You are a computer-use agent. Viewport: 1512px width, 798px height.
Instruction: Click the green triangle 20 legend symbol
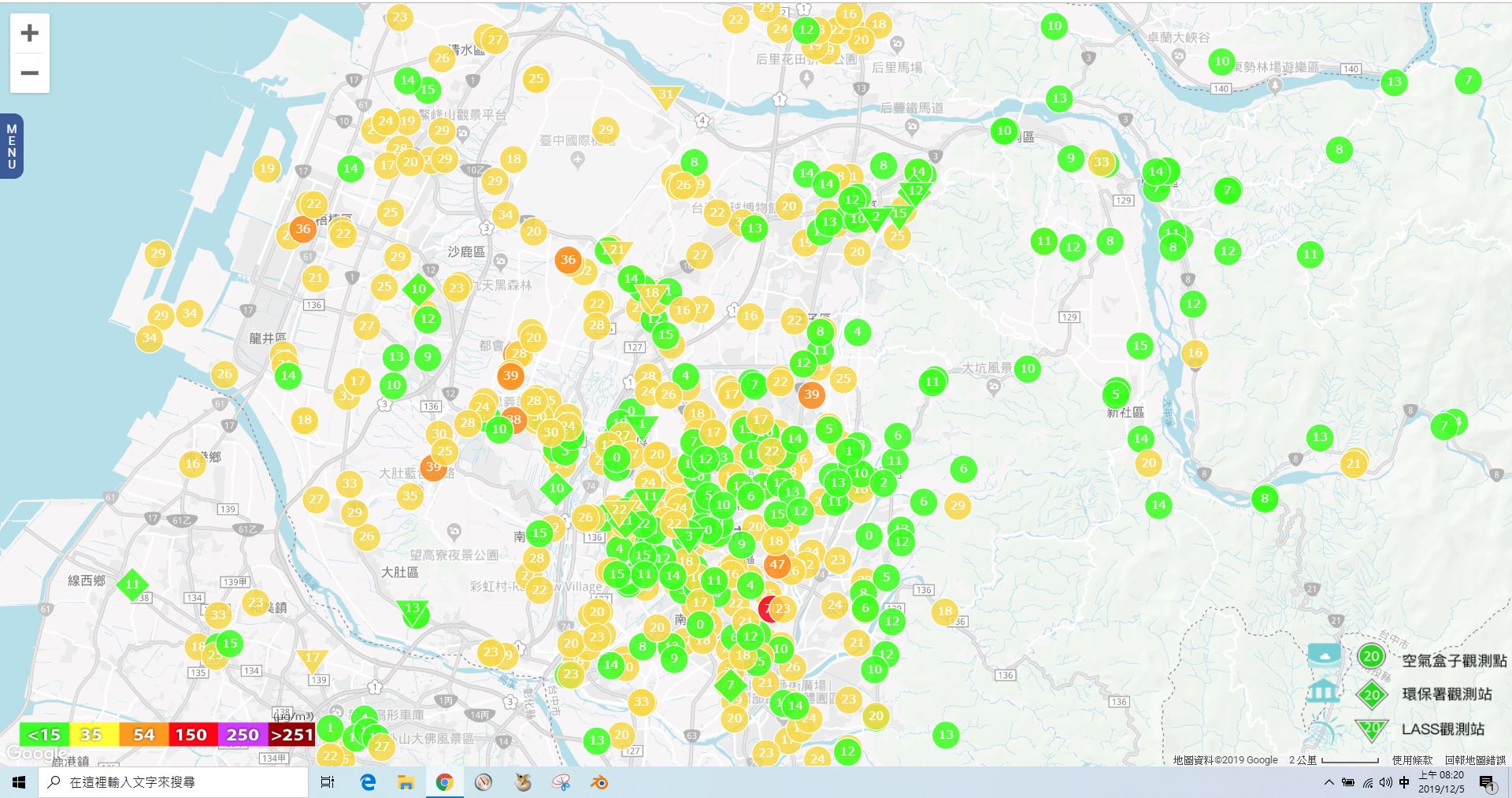point(1372,730)
